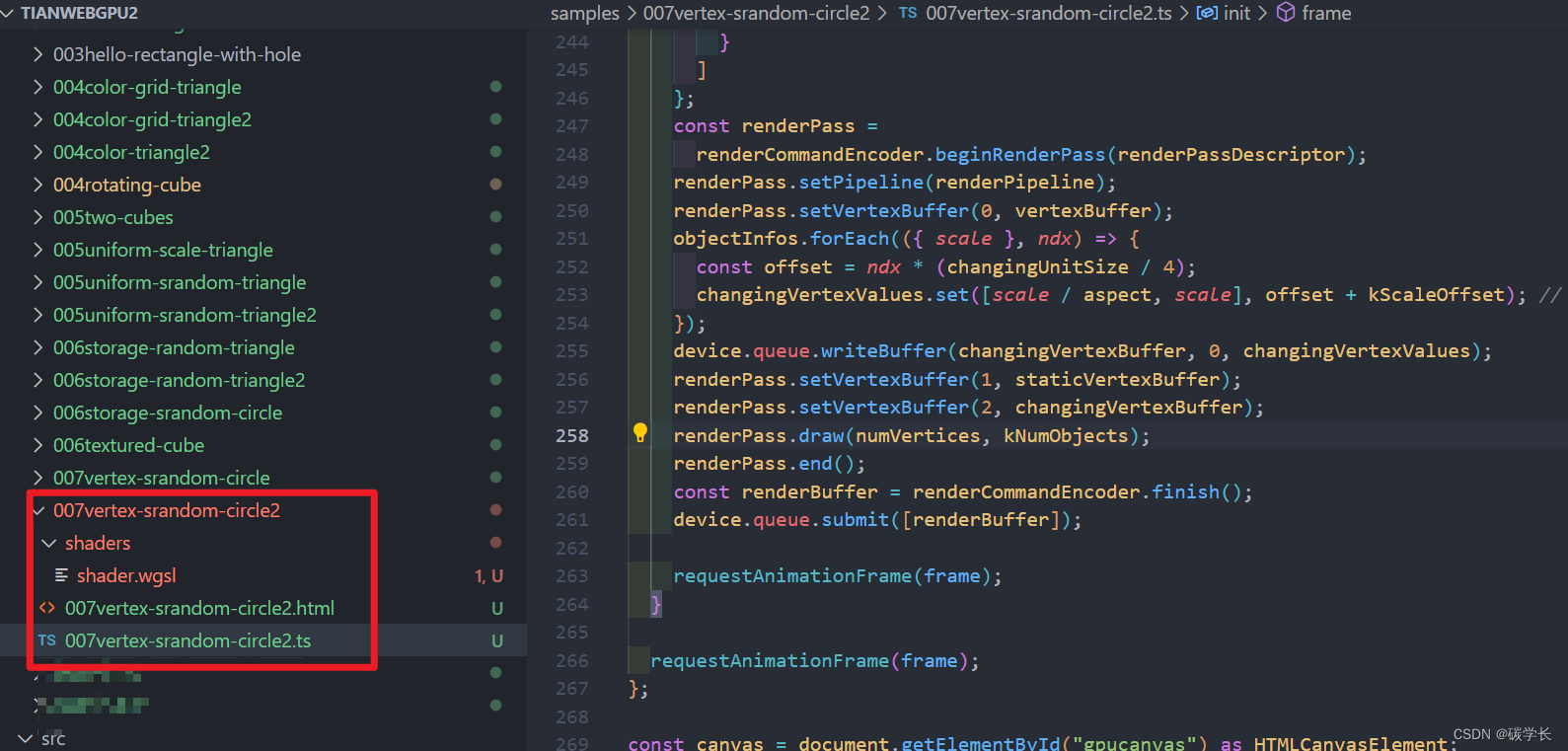This screenshot has height=751, width=1568.
Task: Click the init breadcrumb label
Action: pyautogui.click(x=1237, y=13)
